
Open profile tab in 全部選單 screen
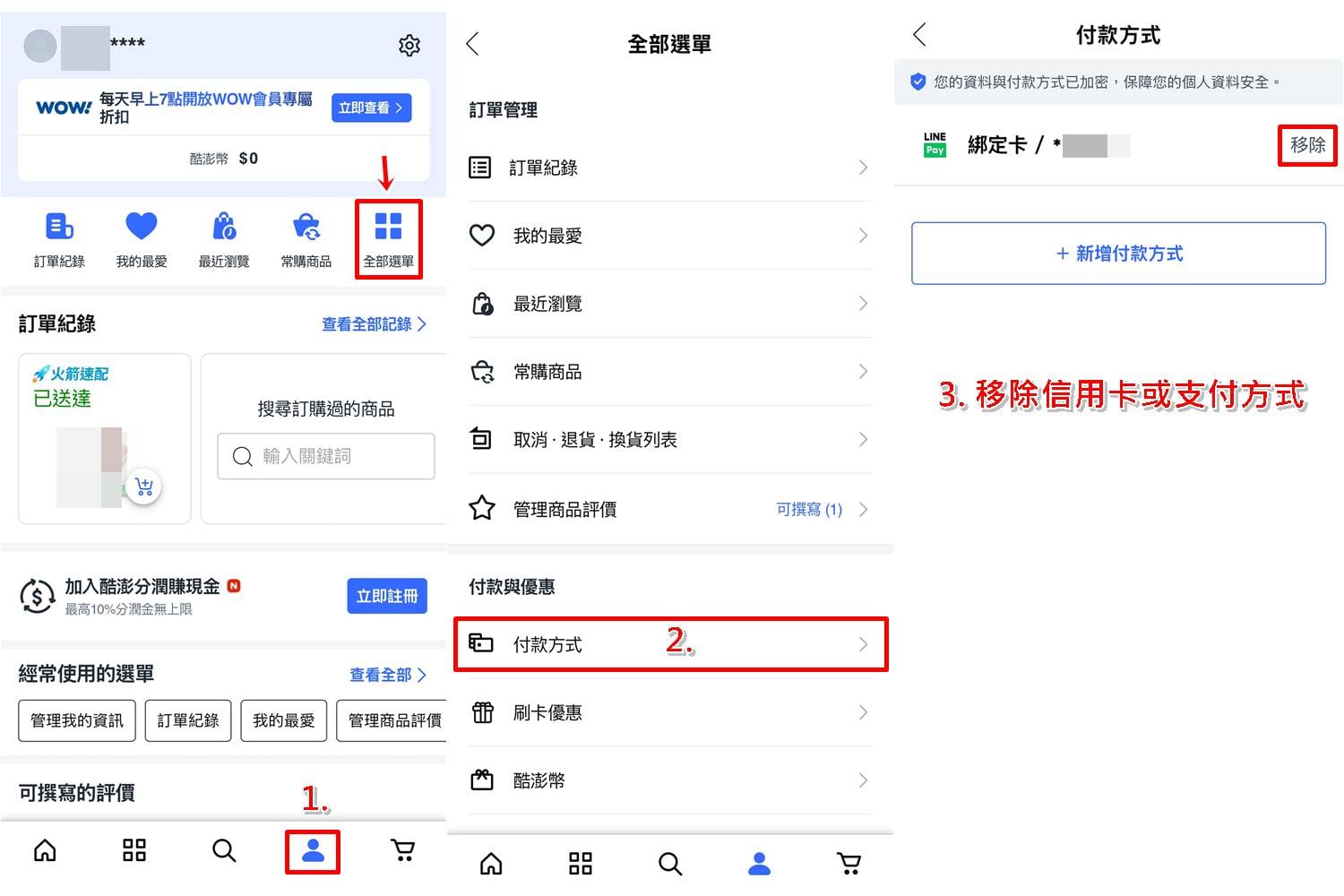760,864
